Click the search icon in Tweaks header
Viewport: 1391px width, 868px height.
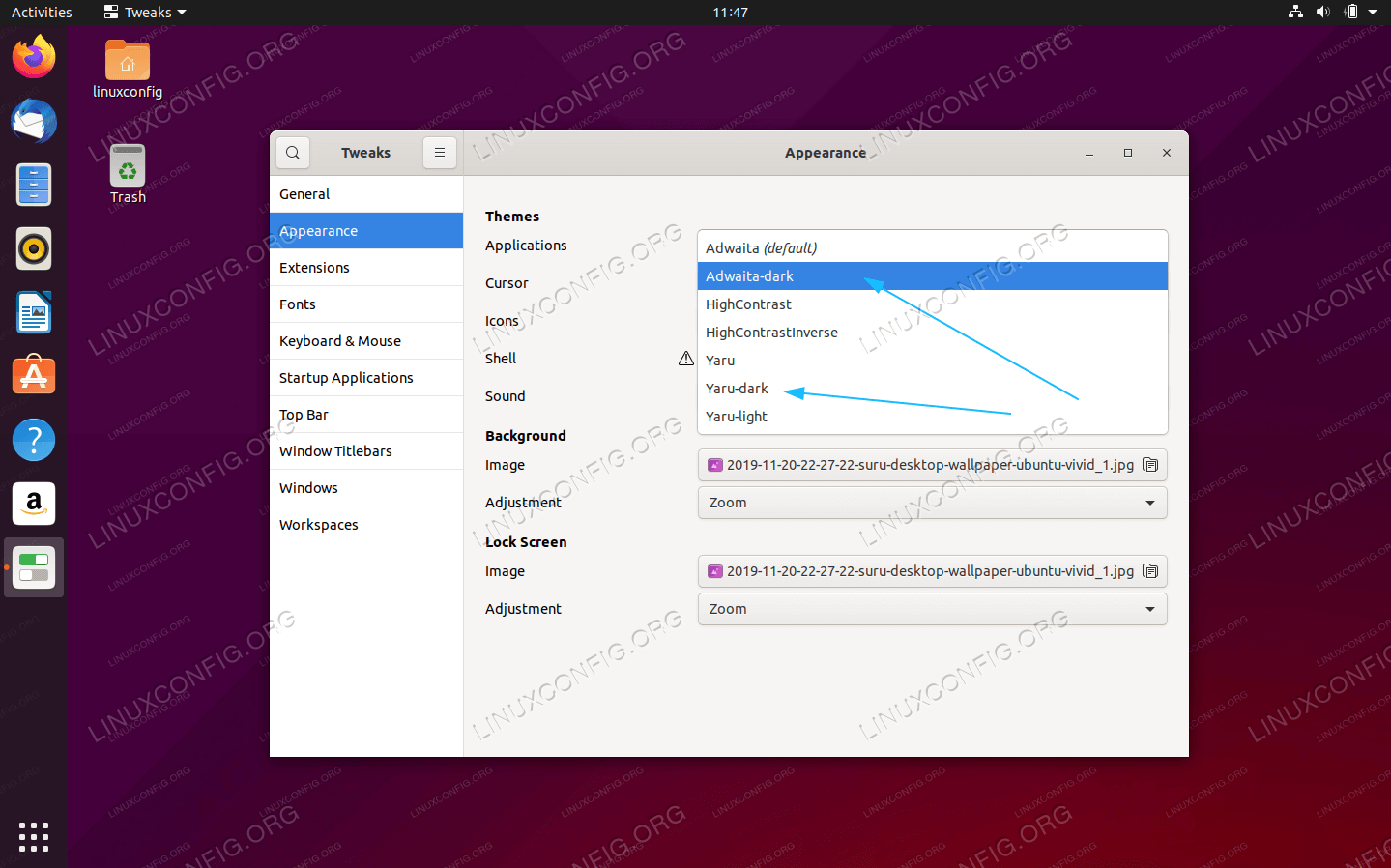tap(293, 153)
